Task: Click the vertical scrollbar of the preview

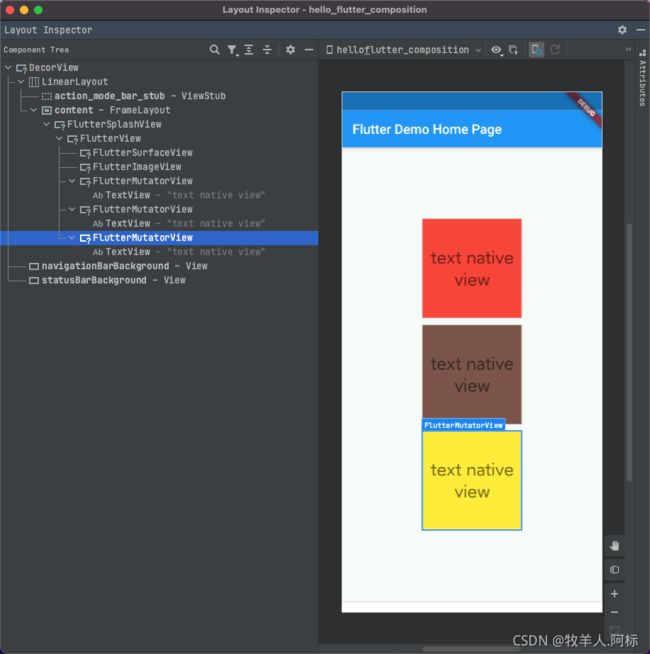Action: pyautogui.click(x=629, y=352)
